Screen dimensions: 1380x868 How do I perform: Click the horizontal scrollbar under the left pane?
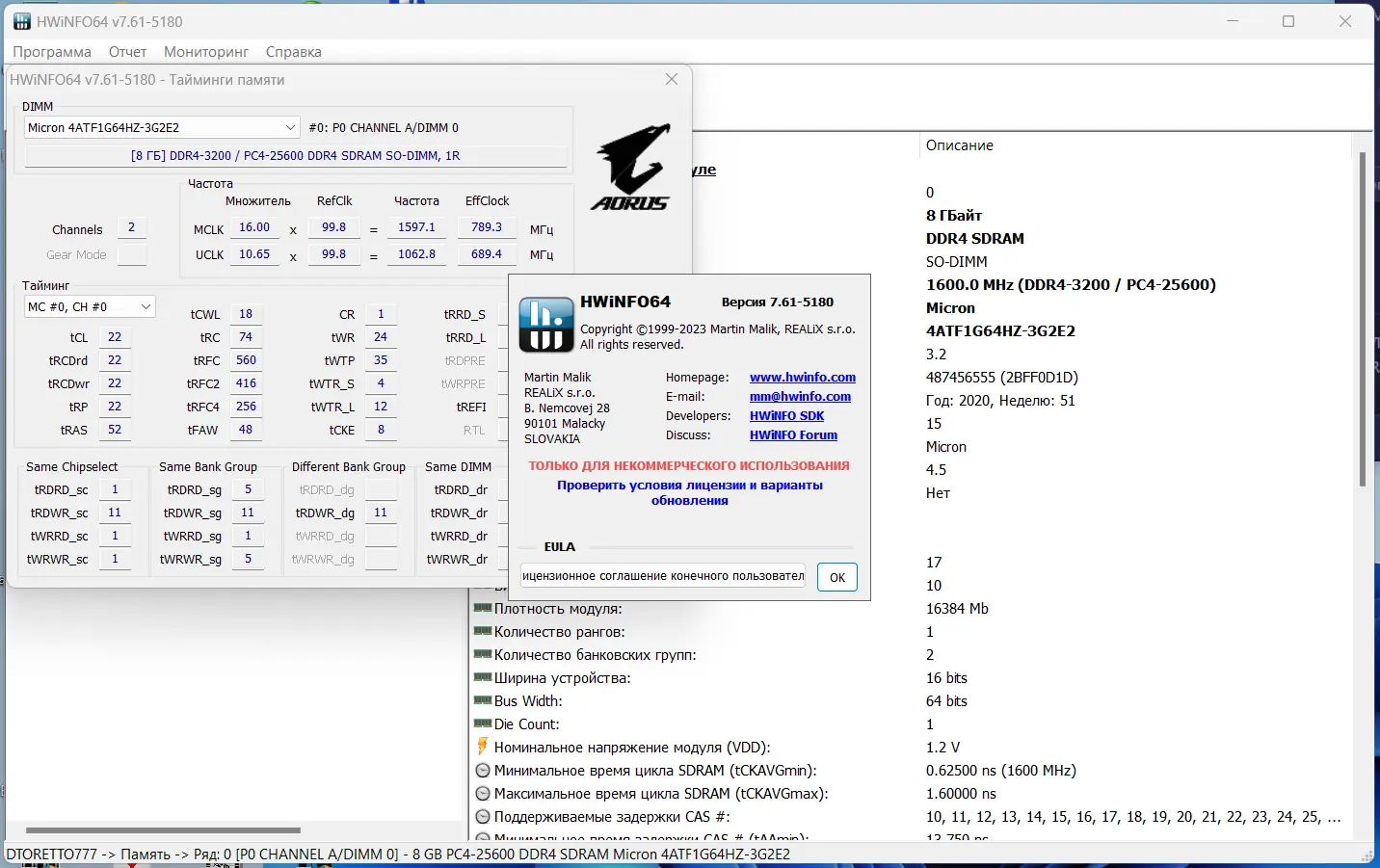[163, 829]
